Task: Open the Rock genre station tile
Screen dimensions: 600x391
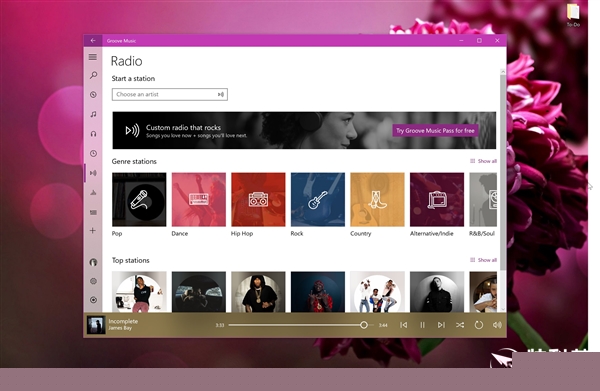Action: pyautogui.click(x=318, y=199)
